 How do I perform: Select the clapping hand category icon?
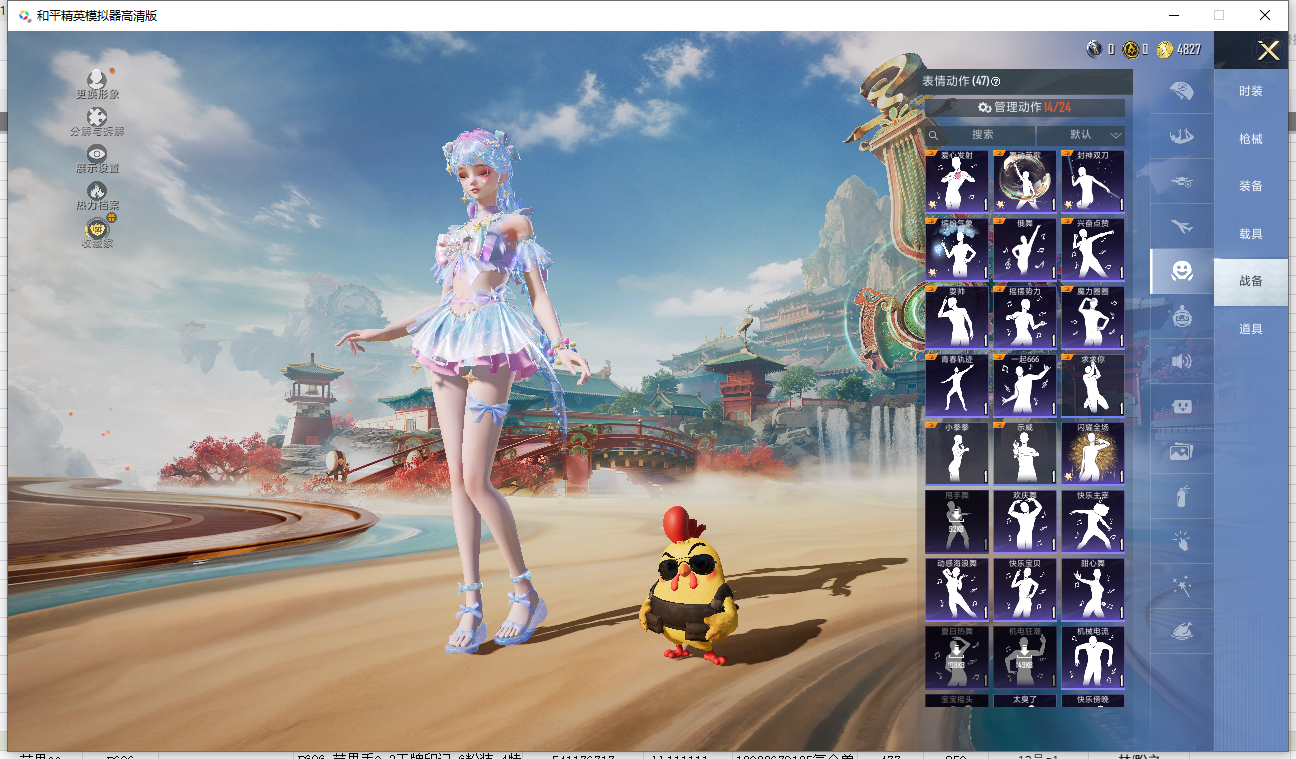1182,542
